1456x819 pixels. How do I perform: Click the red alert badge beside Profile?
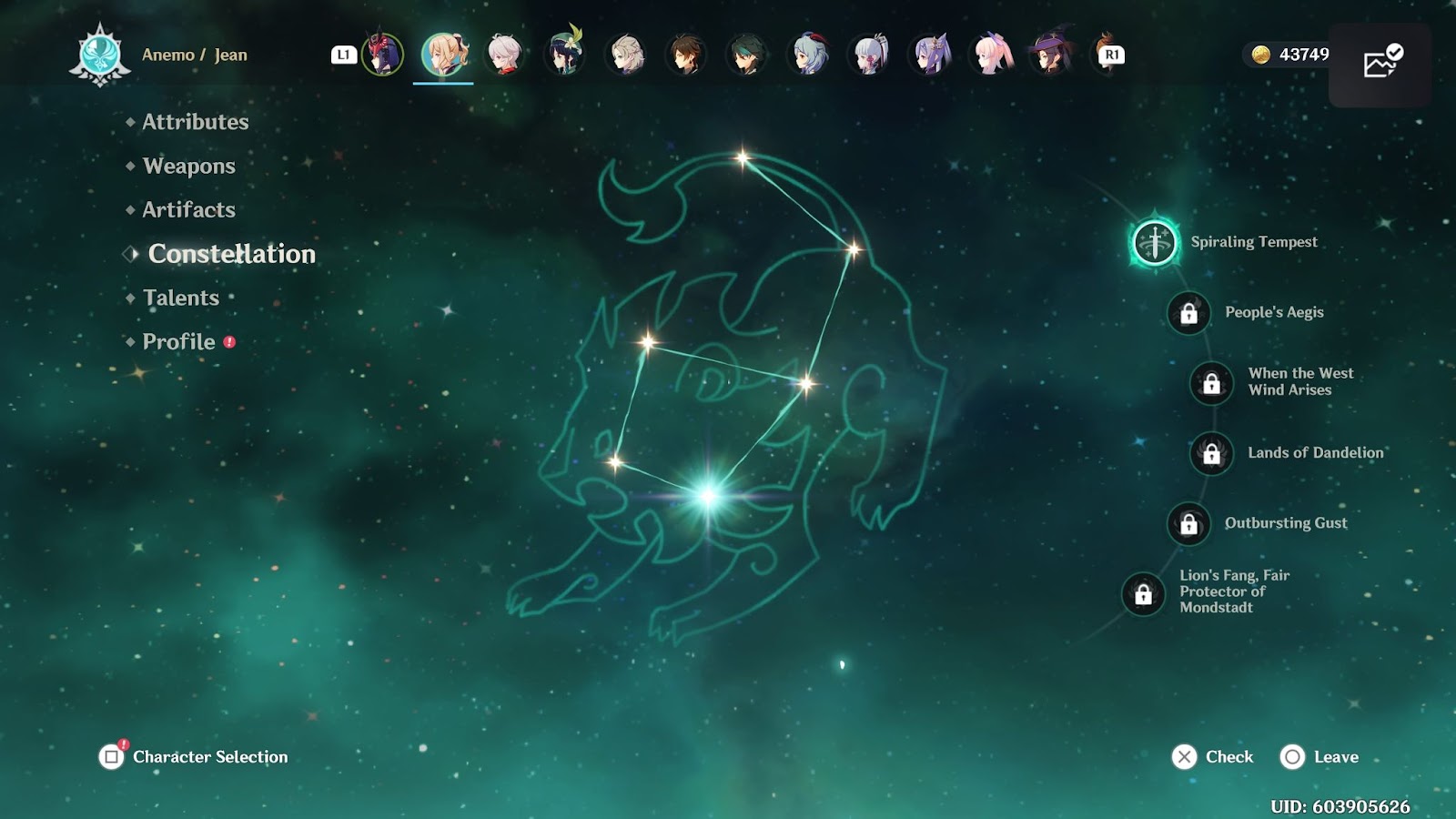[229, 342]
